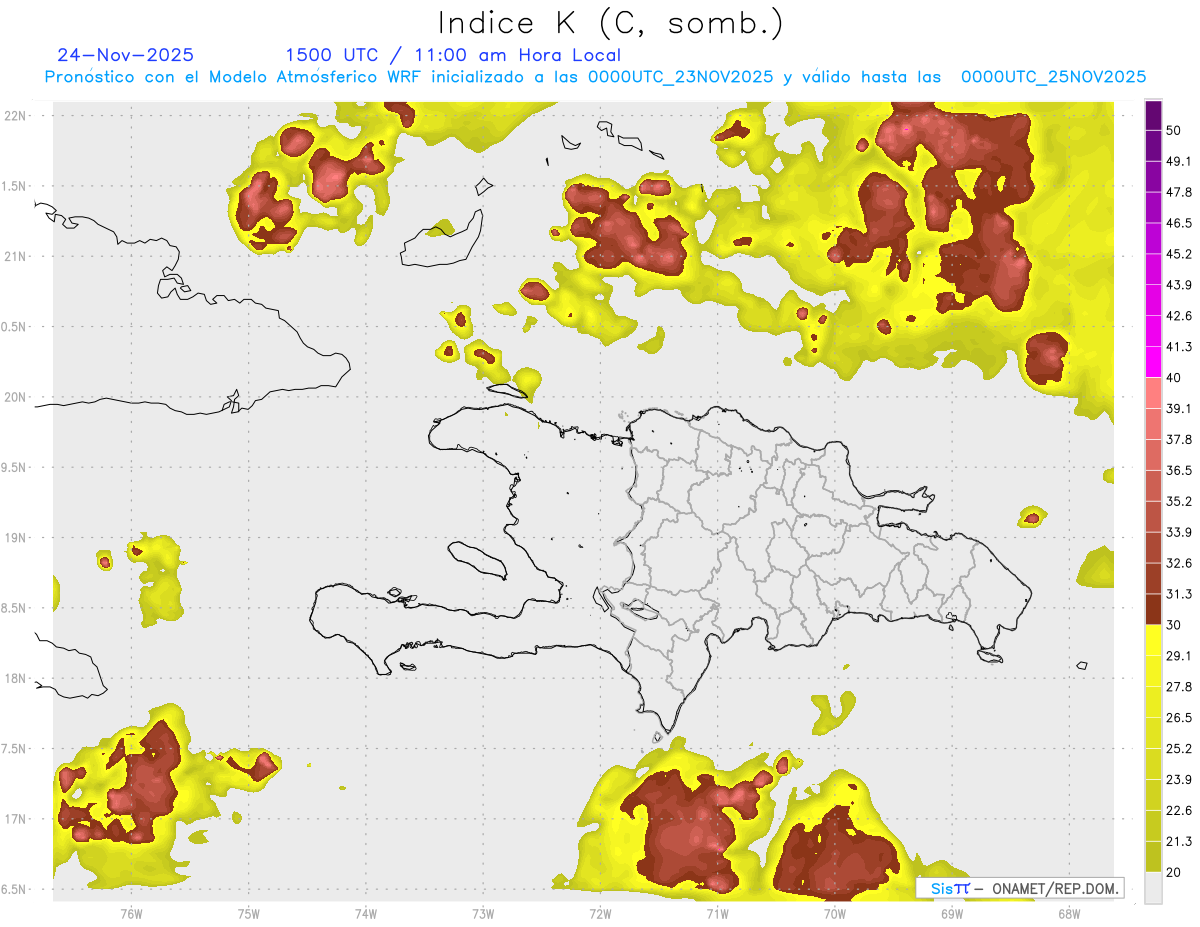
Task: Click colorbar value "36.5"
Action: [x=1178, y=470]
